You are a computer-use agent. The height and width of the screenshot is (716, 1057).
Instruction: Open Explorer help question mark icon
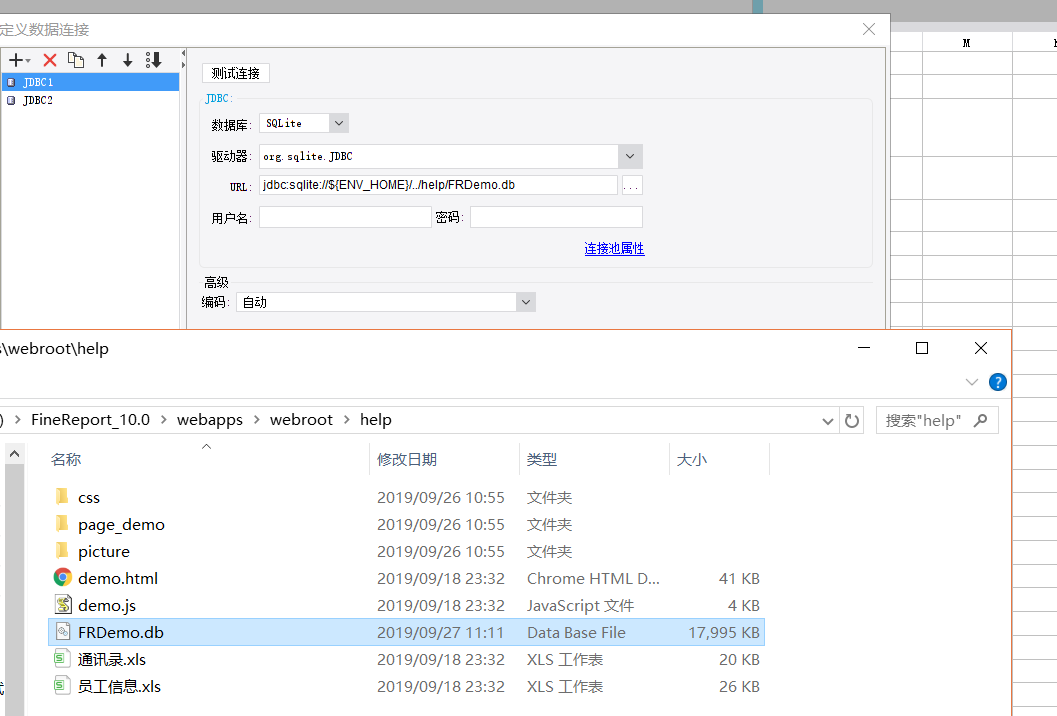pyautogui.click(x=998, y=382)
